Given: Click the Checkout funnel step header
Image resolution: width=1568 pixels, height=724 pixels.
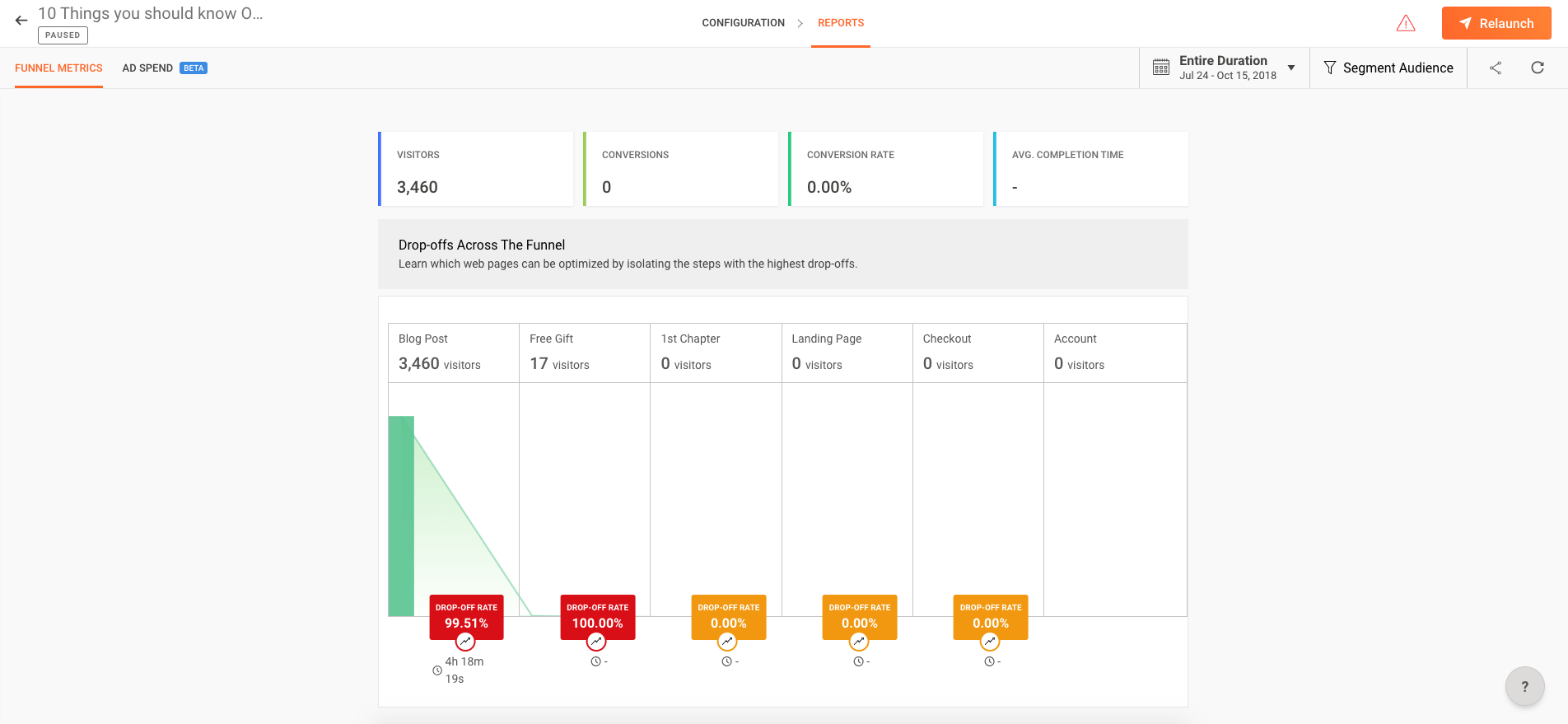Looking at the screenshot, I should pos(978,353).
